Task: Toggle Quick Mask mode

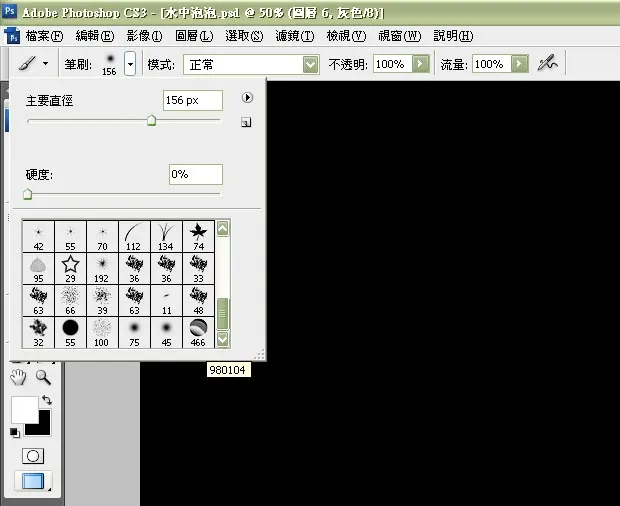Action: pos(33,456)
